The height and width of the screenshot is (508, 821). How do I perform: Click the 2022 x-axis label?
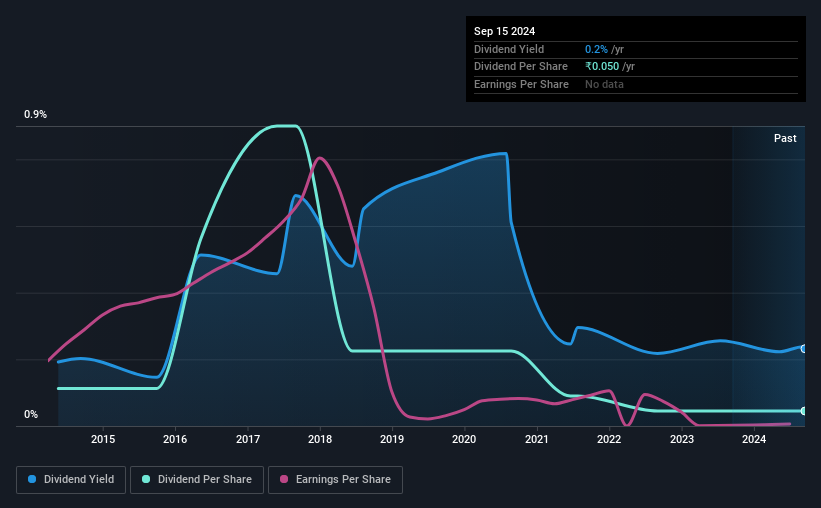609,439
